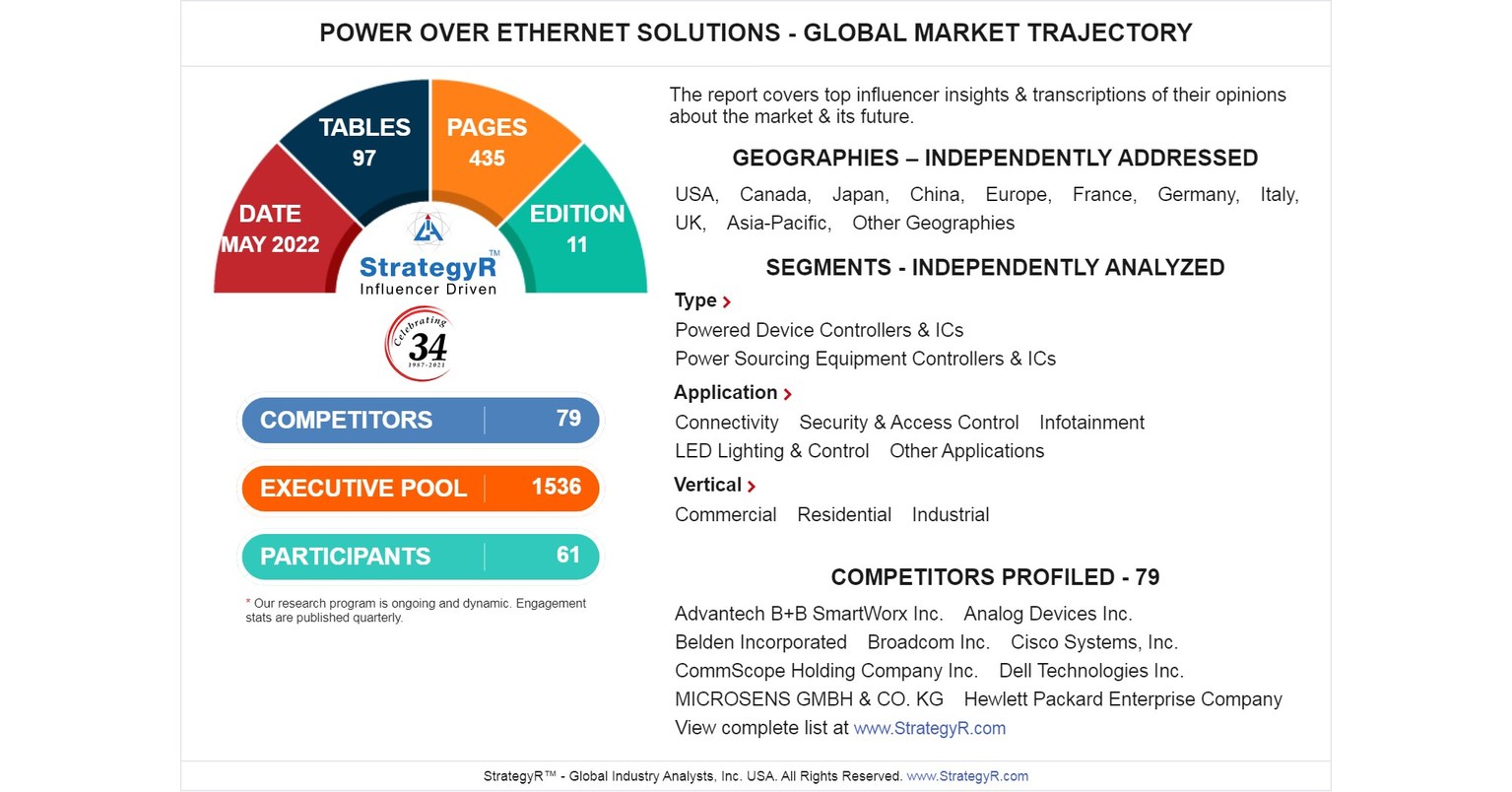Switch to SEGMENTS - INDEPENDENTLY ANALYZED section
1512x792 pixels.
click(995, 267)
